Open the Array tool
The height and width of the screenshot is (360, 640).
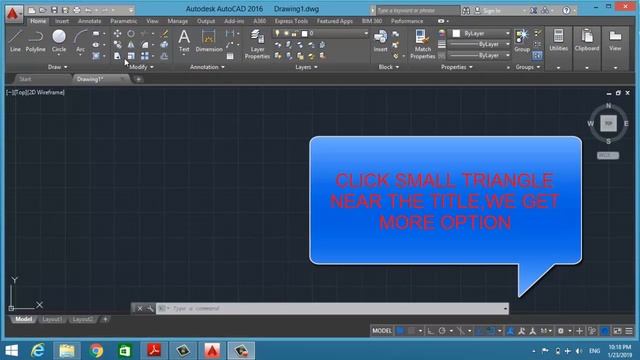pos(144,56)
